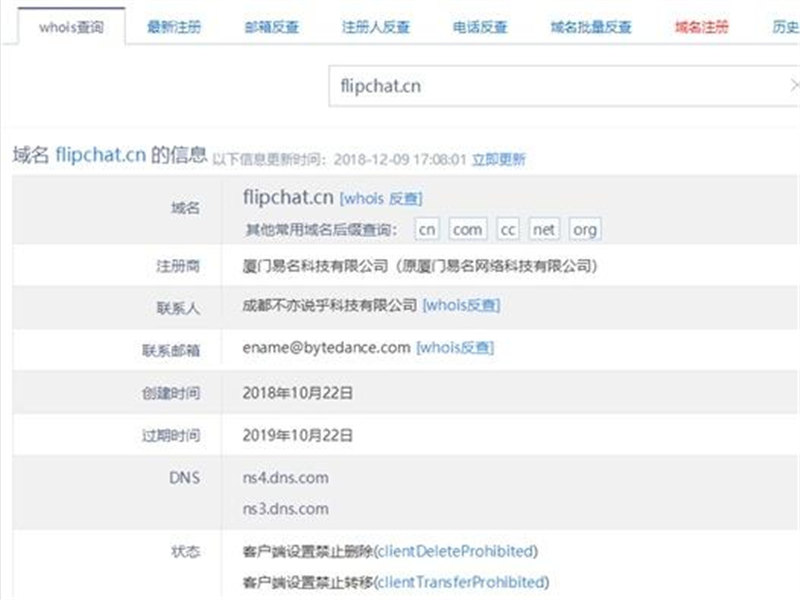Screen dimensions: 800x600
Task: Open the clientDeleteProhibited status link
Action: [x=456, y=551]
